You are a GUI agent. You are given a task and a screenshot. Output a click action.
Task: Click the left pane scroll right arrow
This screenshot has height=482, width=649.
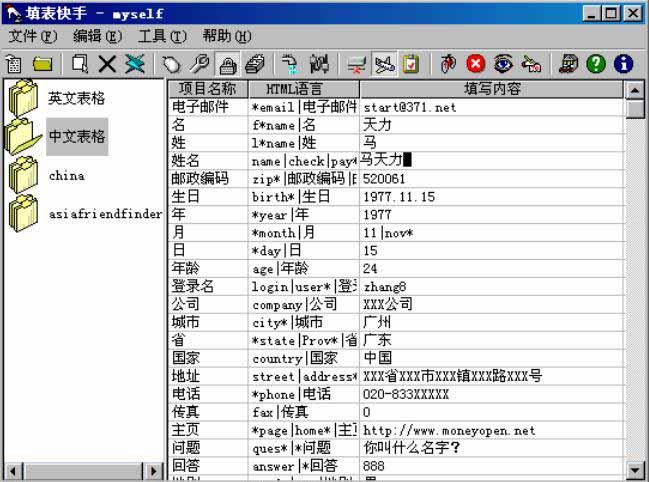coord(154,470)
